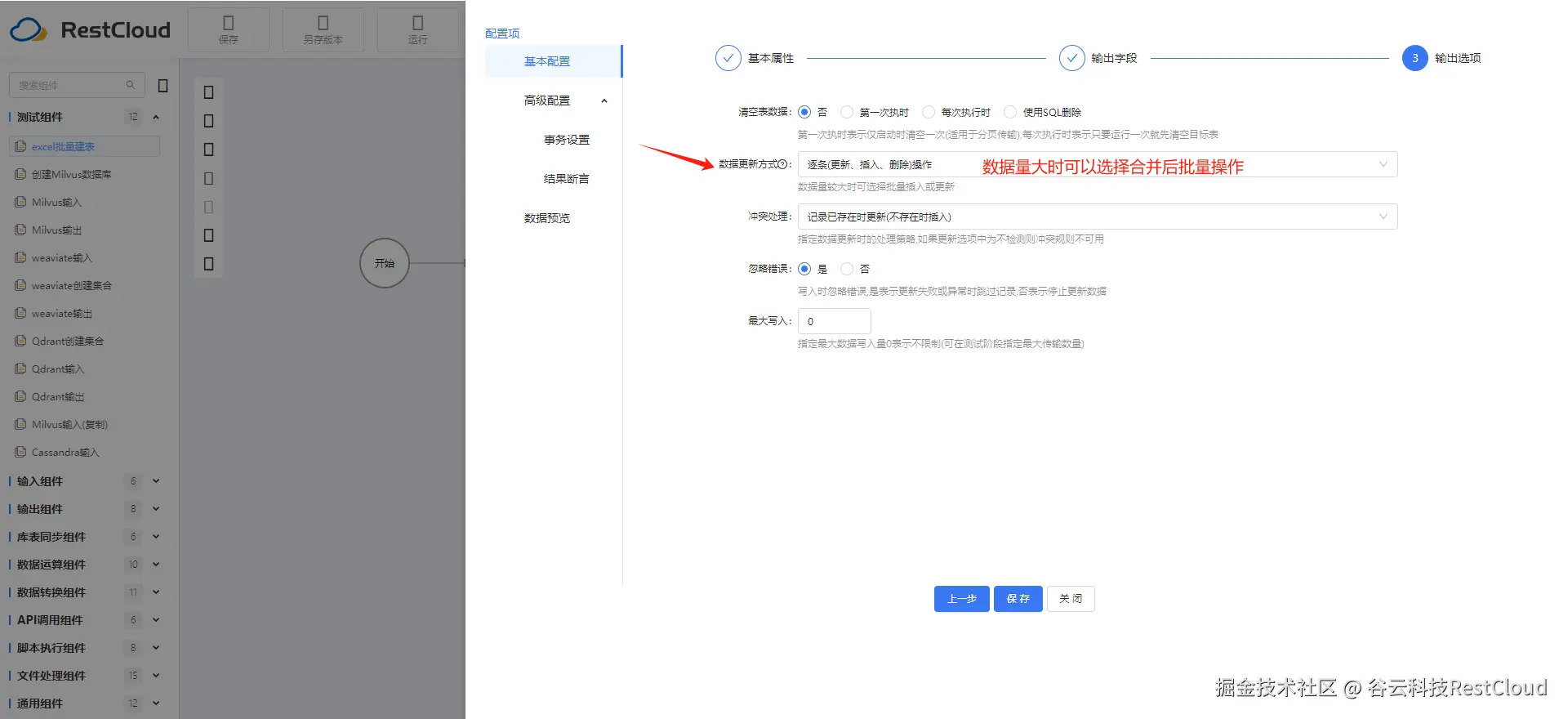This screenshot has width=1568, height=719.
Task: Click the Milvus输入(复制) component icon
Action: point(21,424)
